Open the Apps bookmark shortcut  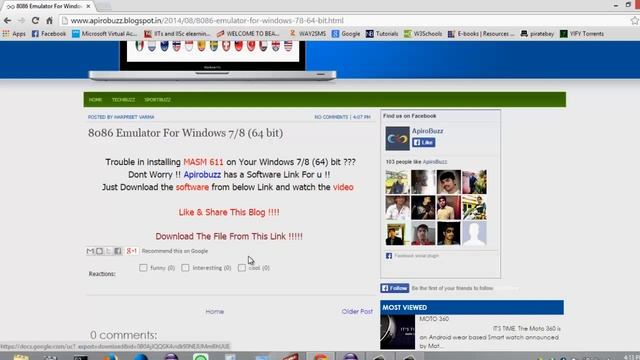[14, 34]
